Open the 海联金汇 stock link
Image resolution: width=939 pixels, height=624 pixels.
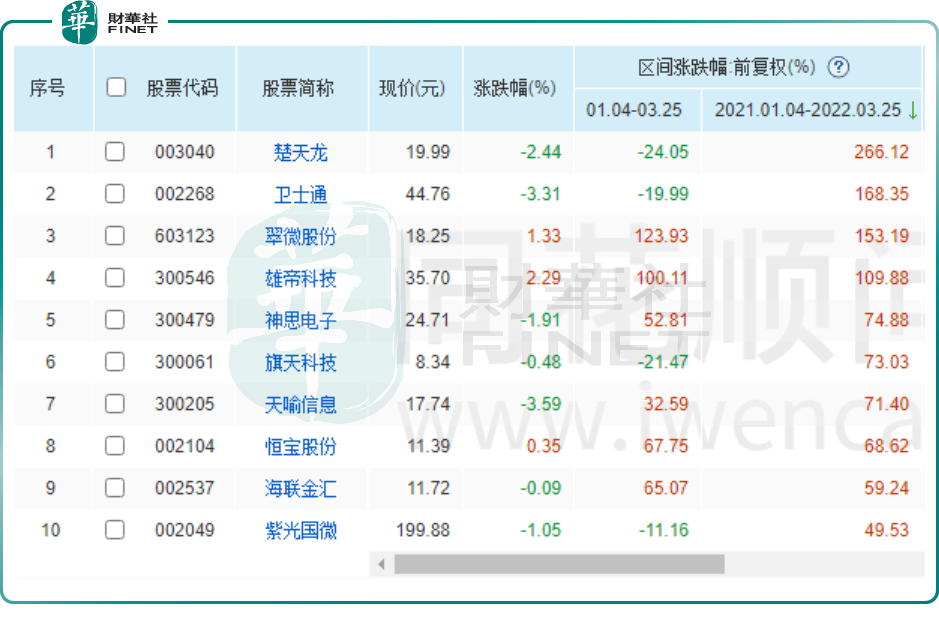tap(301, 489)
